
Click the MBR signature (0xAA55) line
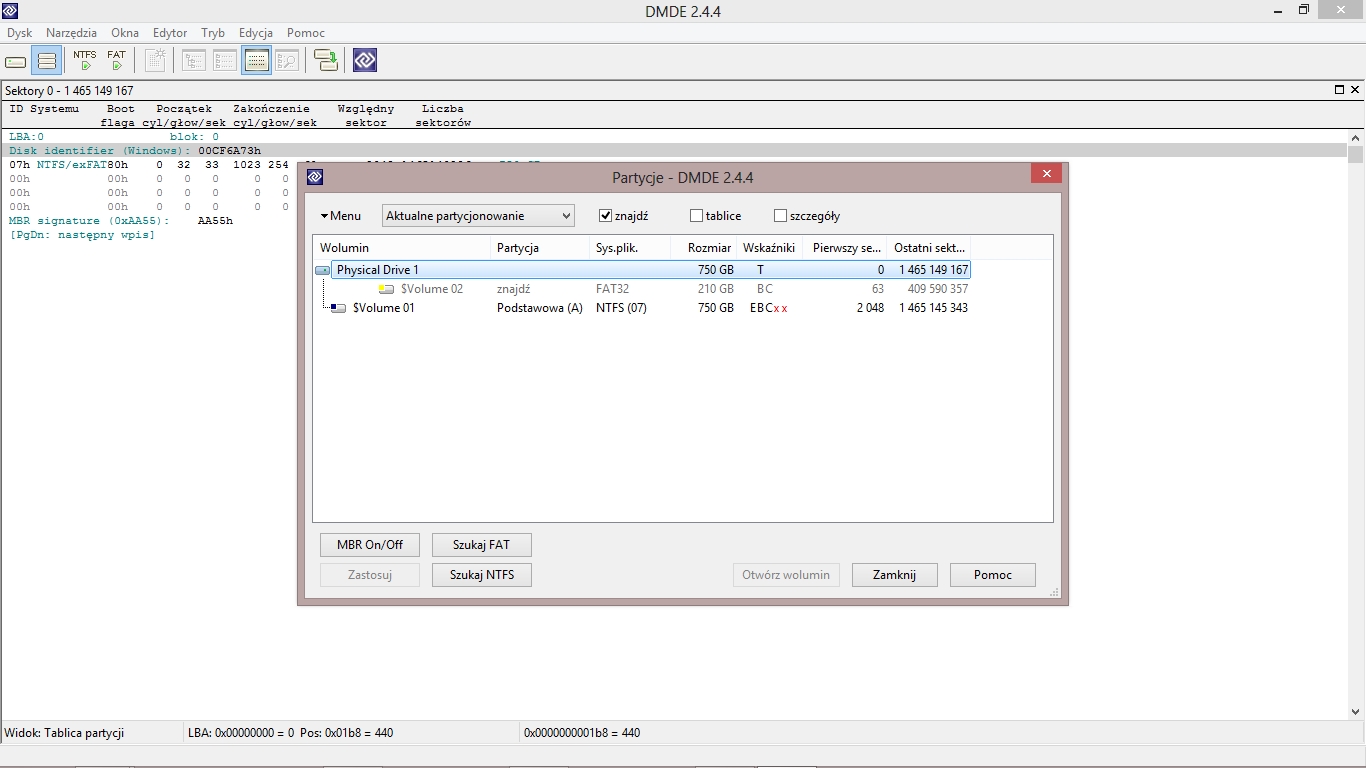(121, 221)
